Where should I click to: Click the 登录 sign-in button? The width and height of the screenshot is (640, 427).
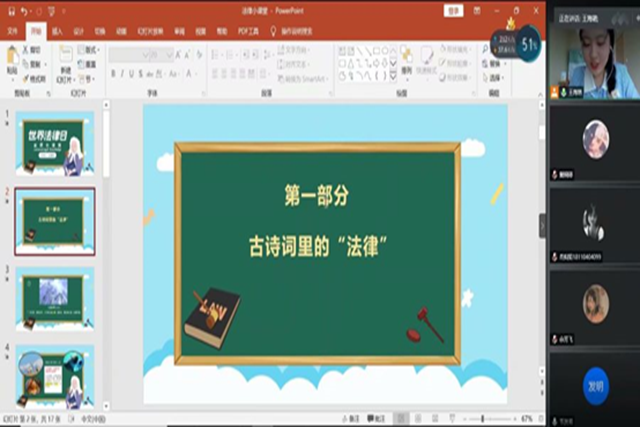453,11
